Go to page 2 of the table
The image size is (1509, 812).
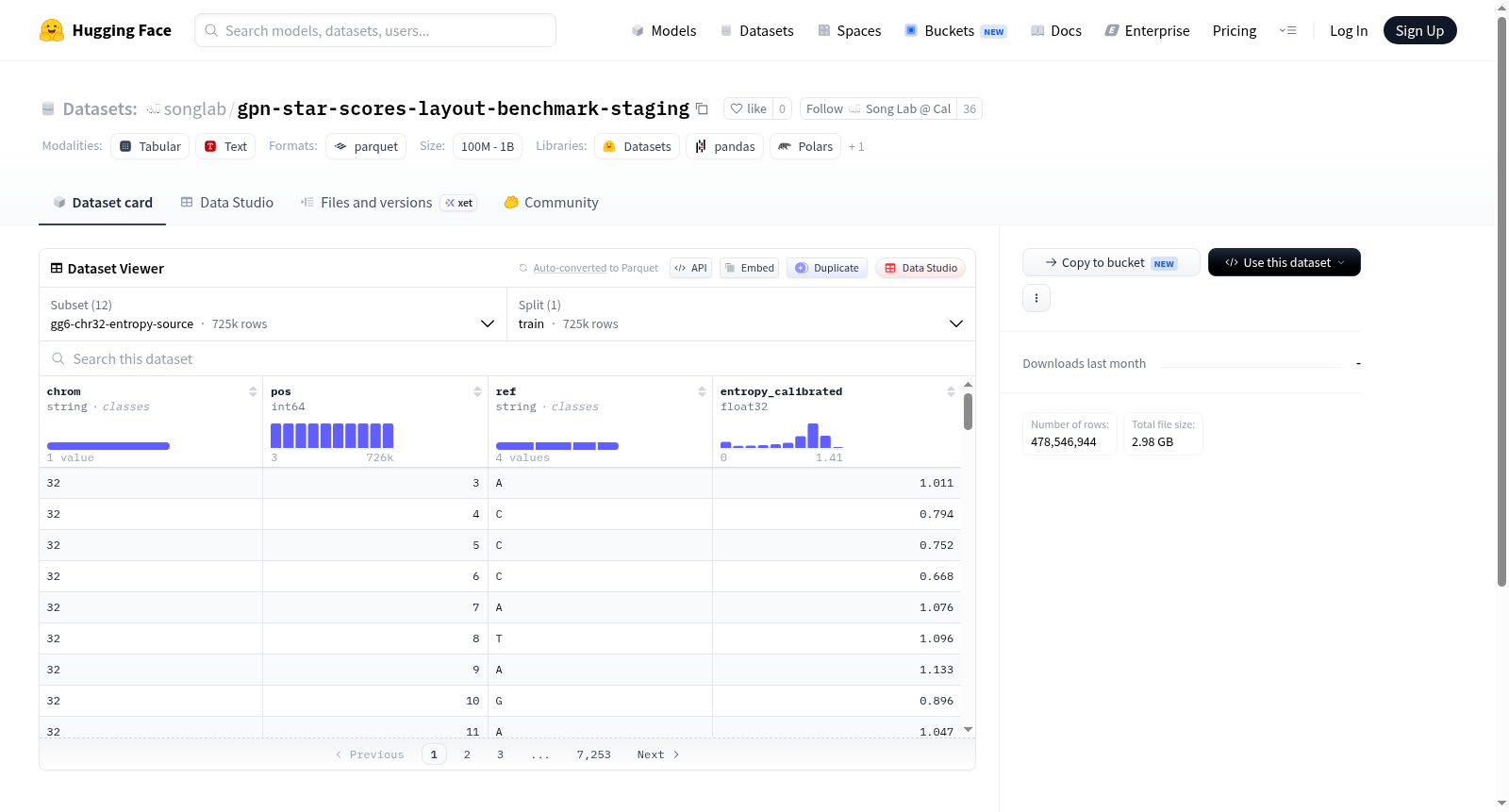pos(467,754)
